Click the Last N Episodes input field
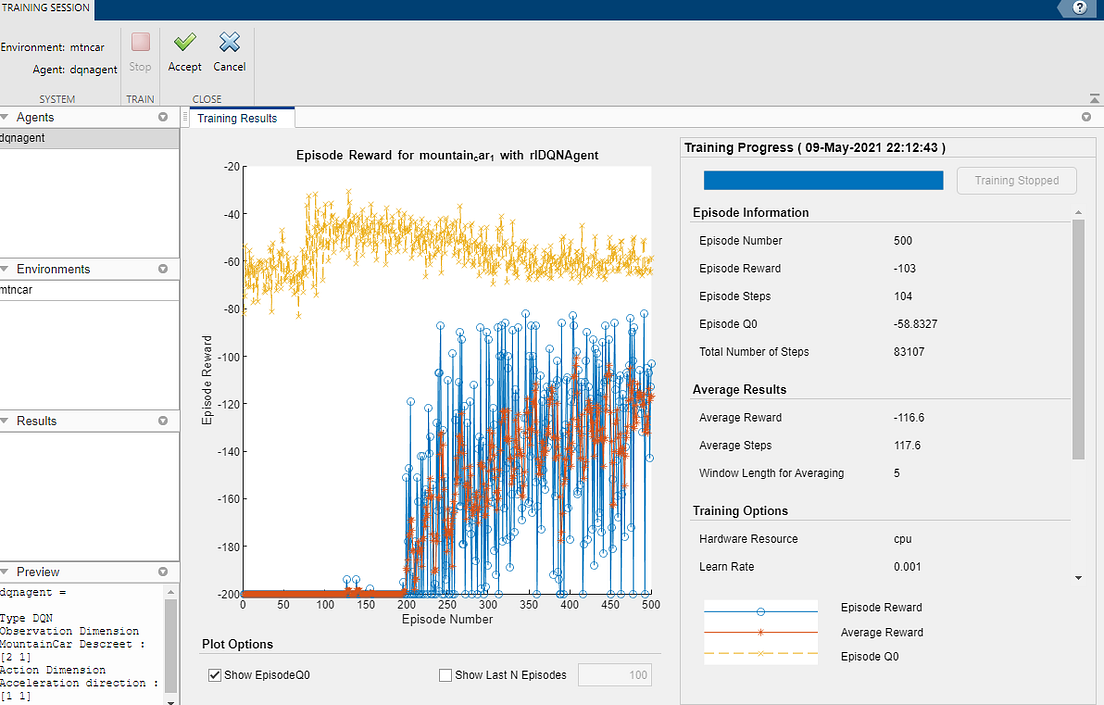1104x705 pixels. 614,675
